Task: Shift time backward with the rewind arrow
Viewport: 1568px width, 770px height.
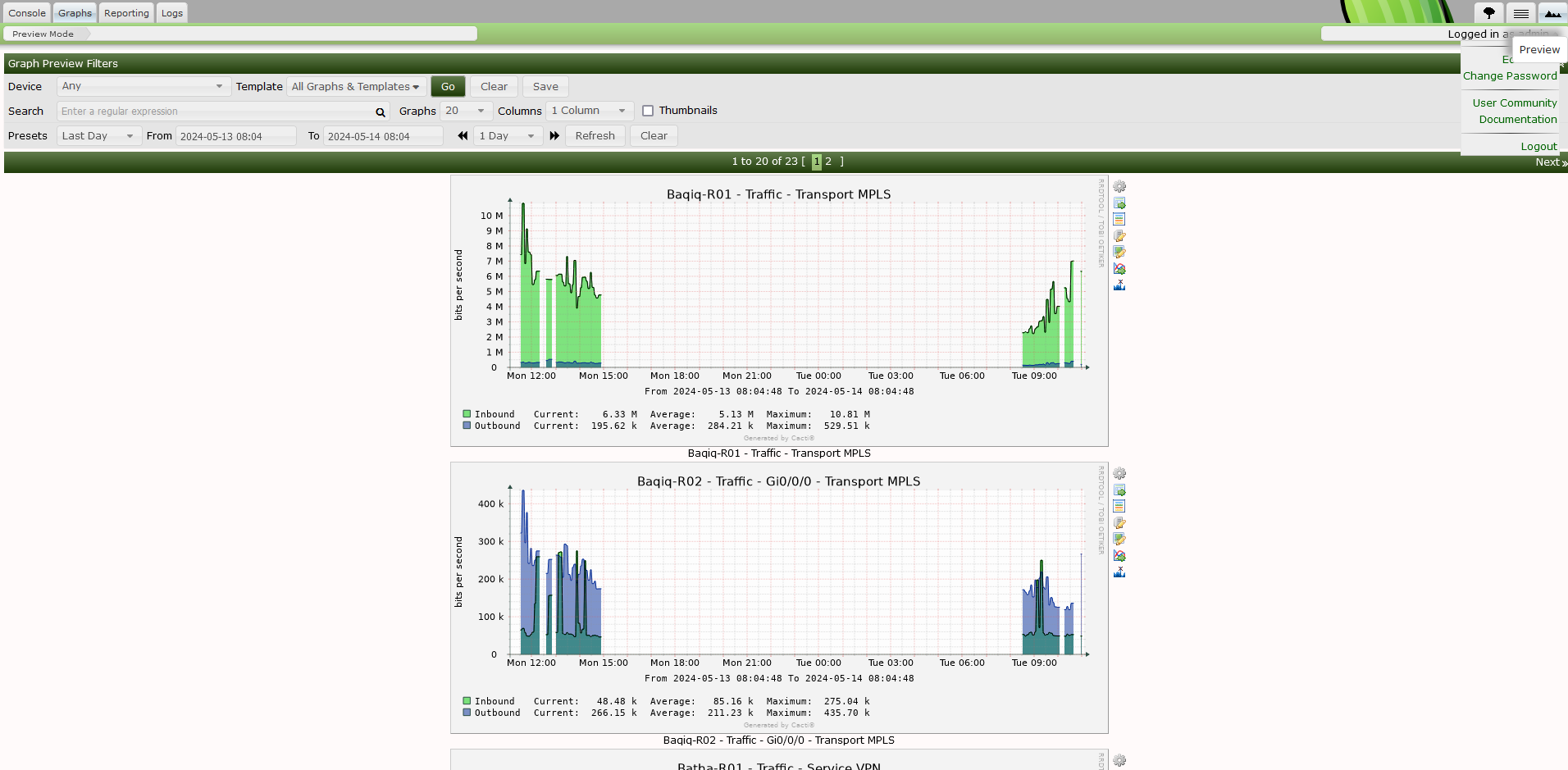Action: tap(463, 136)
